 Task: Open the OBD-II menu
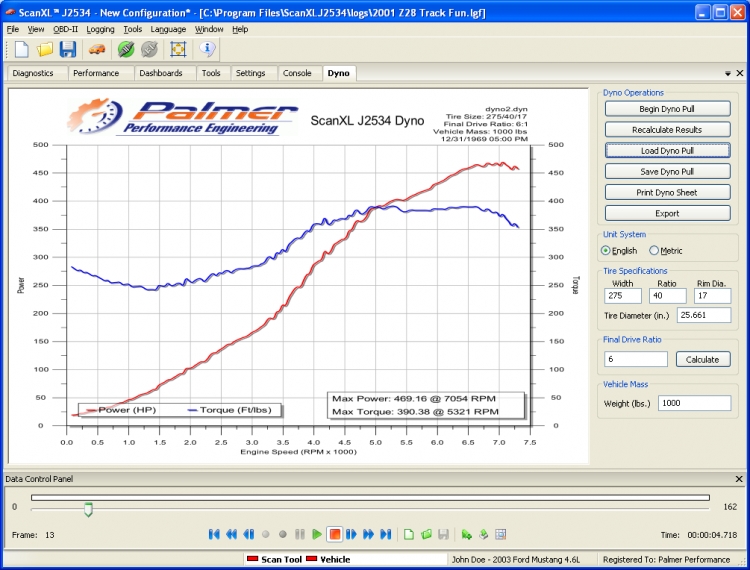click(x=66, y=29)
